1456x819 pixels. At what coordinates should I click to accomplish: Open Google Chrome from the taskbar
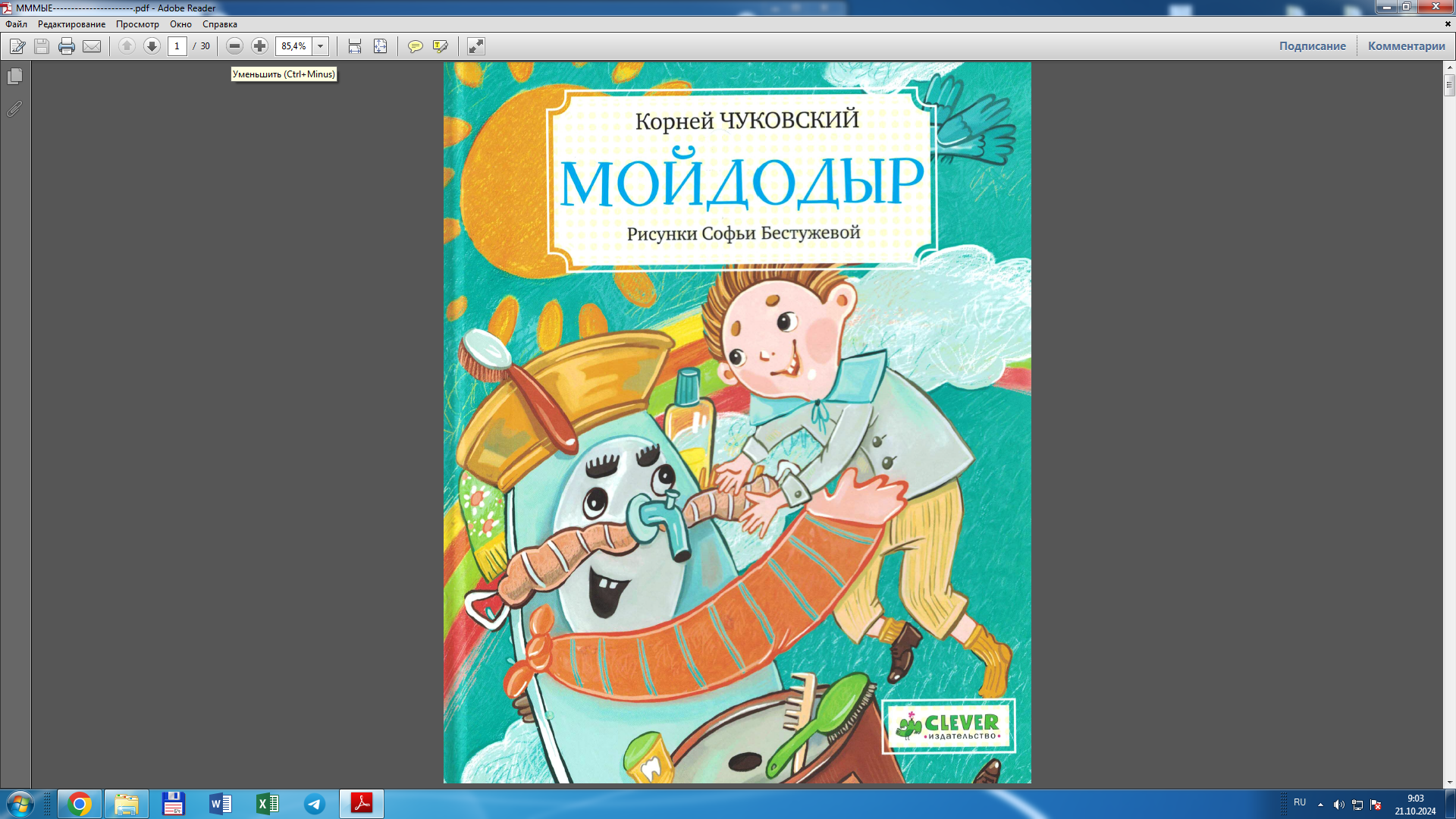79,804
